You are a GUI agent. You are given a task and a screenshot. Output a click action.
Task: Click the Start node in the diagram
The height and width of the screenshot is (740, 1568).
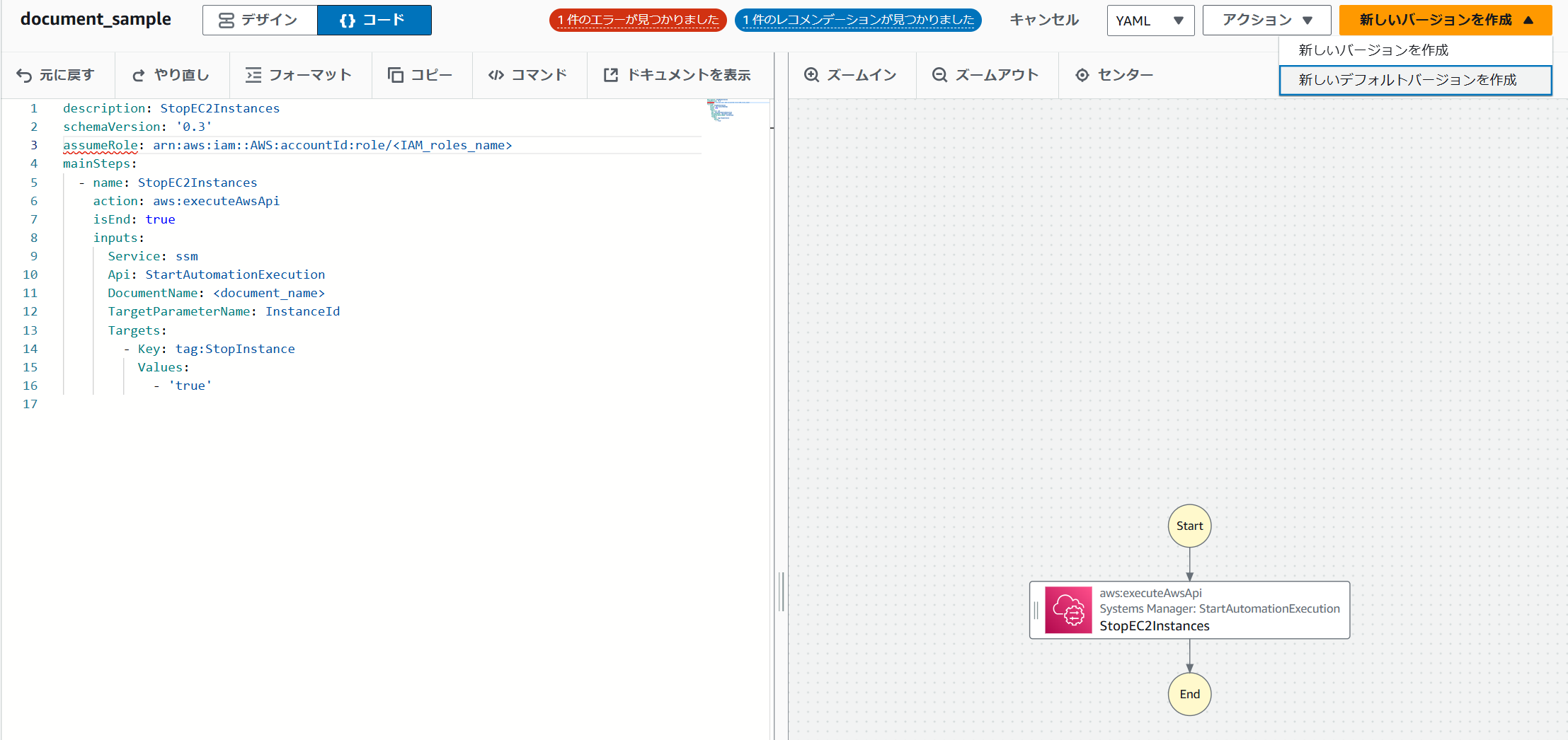coord(1189,526)
